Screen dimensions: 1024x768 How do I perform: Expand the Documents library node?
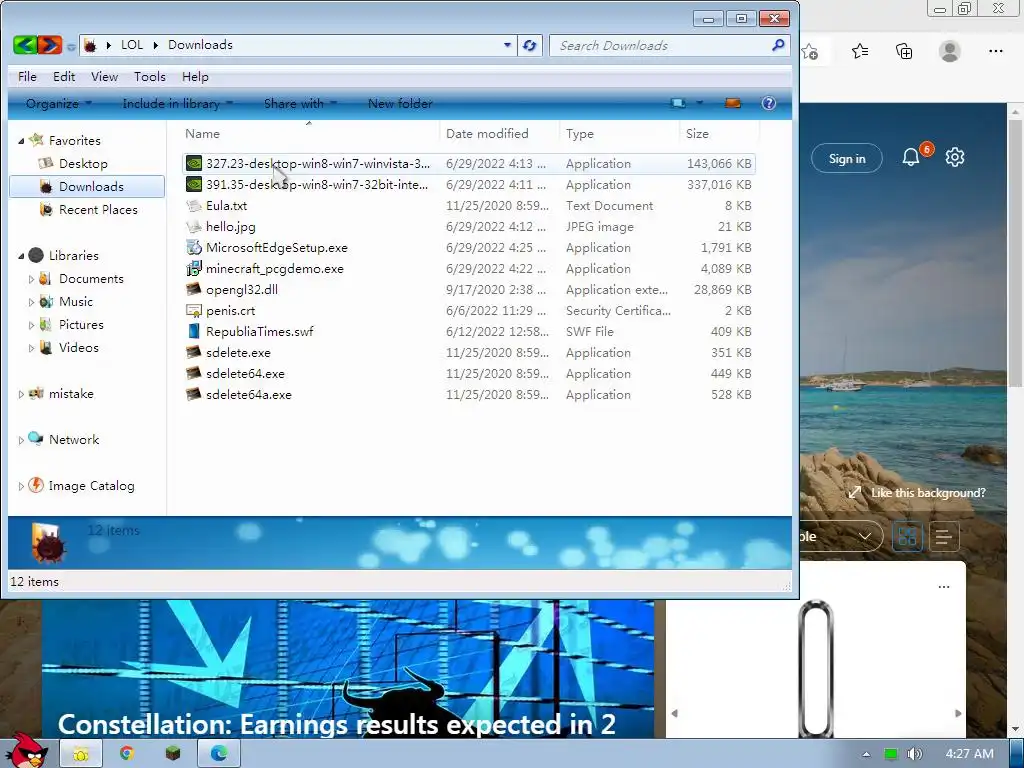tap(31, 279)
